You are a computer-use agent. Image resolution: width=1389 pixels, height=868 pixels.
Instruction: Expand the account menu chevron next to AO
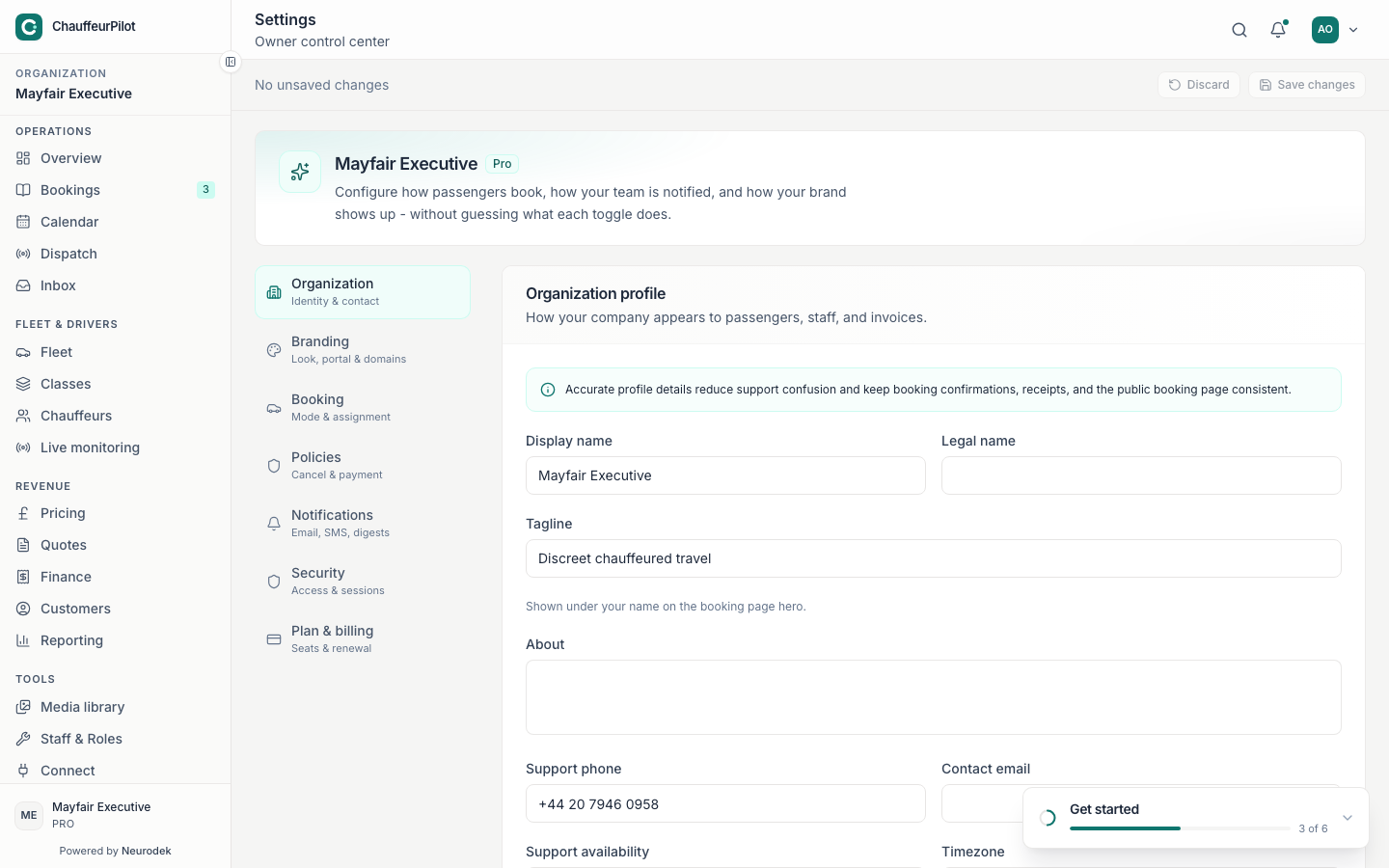point(1353,30)
